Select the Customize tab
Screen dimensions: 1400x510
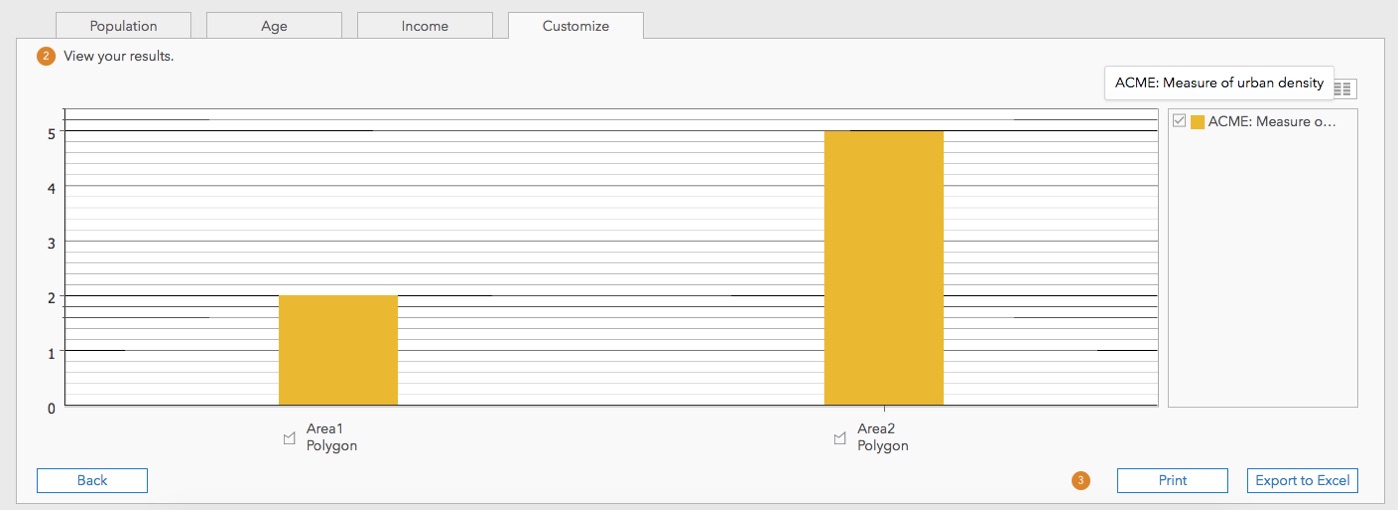576,26
